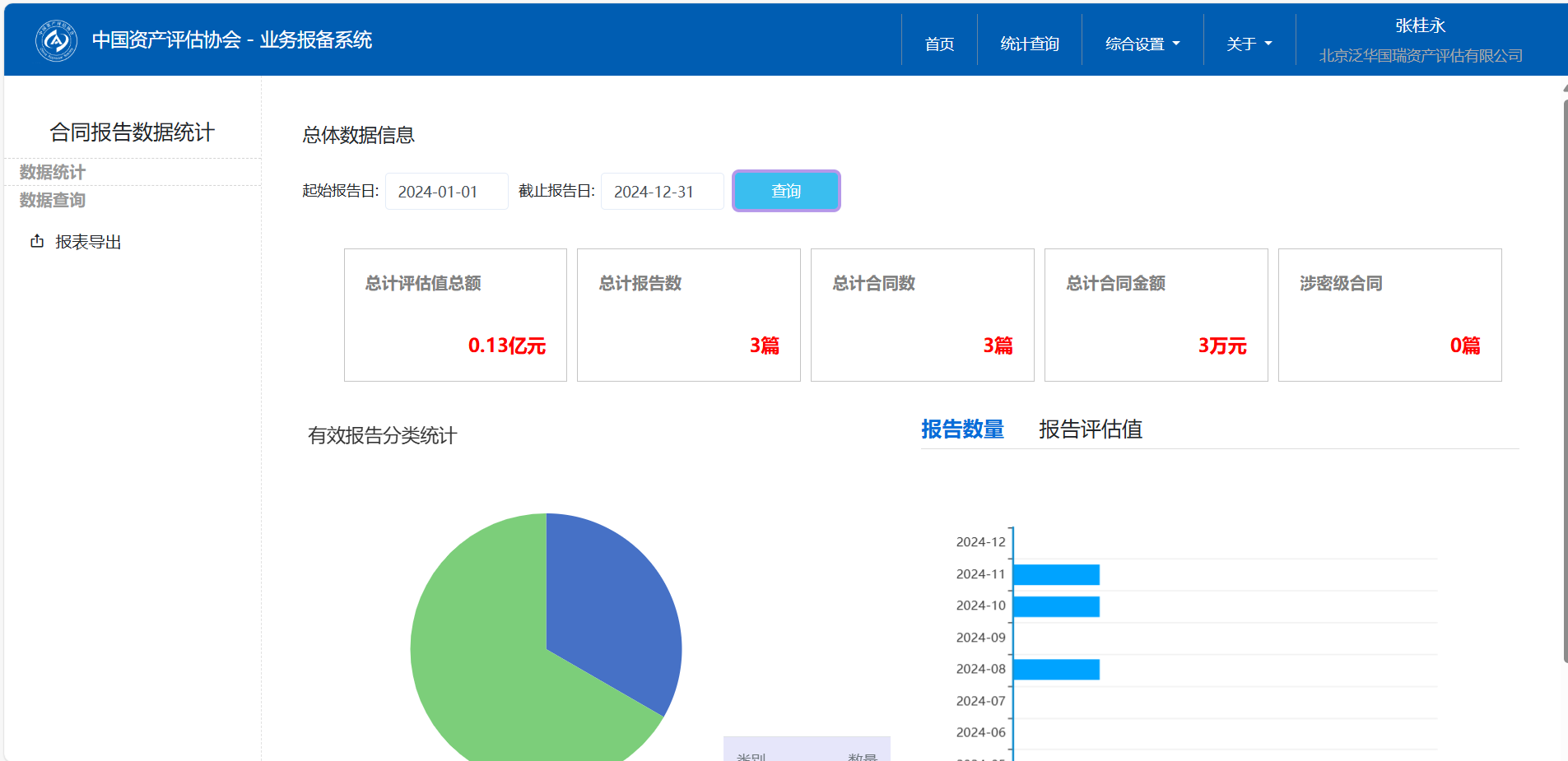Click the association logo icon in header
Image resolution: width=1568 pixels, height=761 pixels.
click(56, 40)
